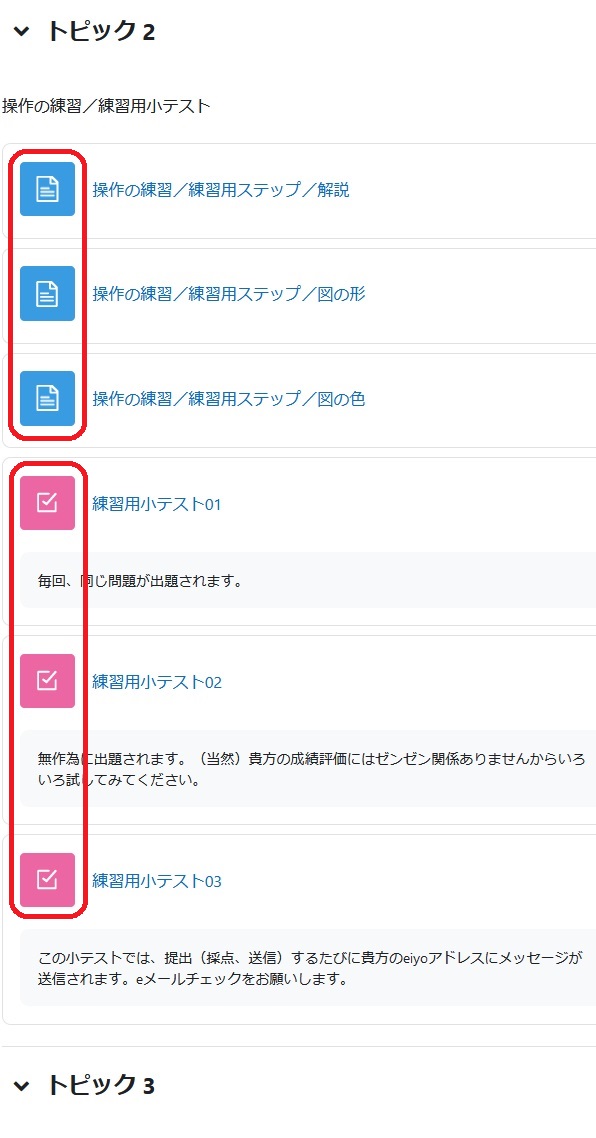Viewport: 596px width, 1138px height.
Task: Click quiz icon beside 練習用小テスト02
Action: (47, 681)
